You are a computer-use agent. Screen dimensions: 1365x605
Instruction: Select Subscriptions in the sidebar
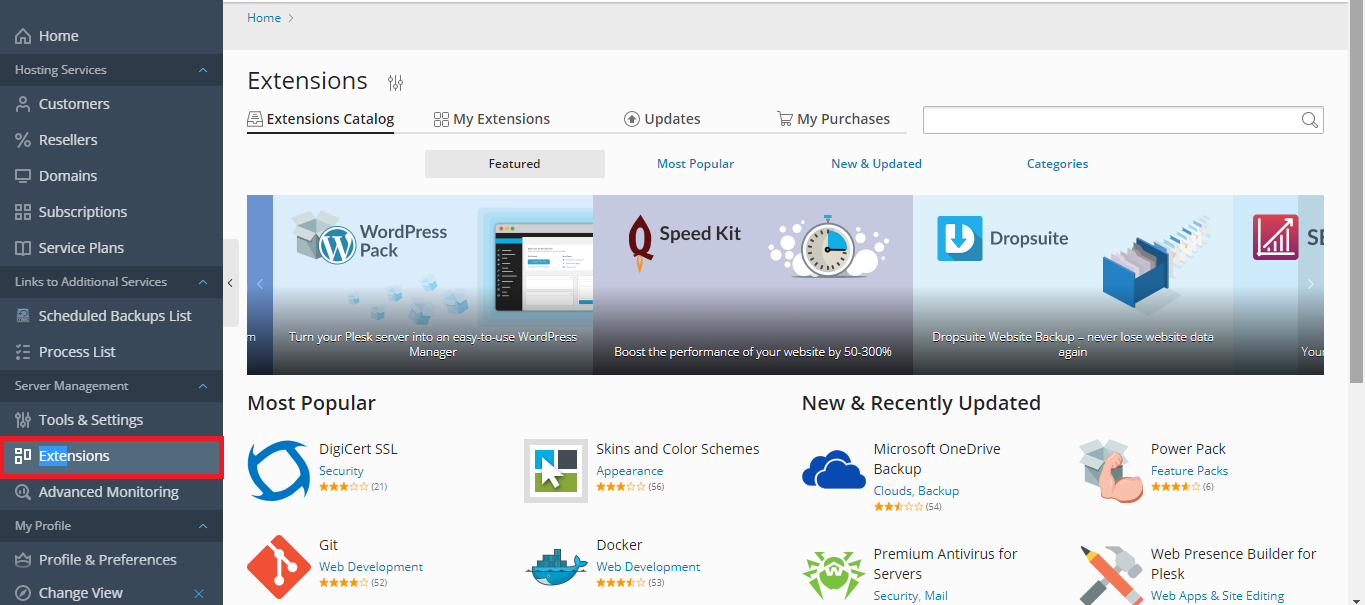pos(111,212)
